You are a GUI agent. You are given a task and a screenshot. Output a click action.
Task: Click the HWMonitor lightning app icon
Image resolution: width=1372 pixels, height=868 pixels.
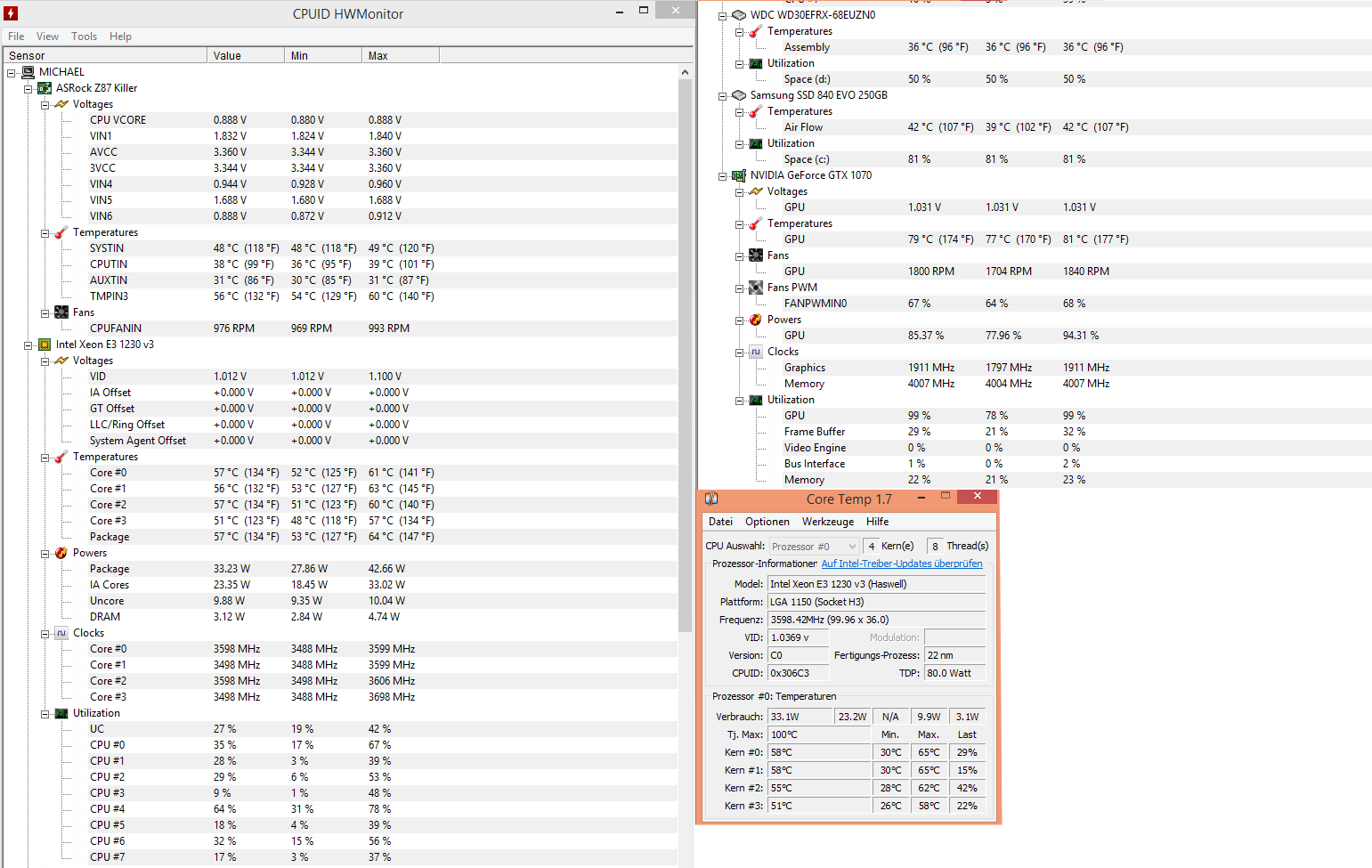[x=11, y=13]
